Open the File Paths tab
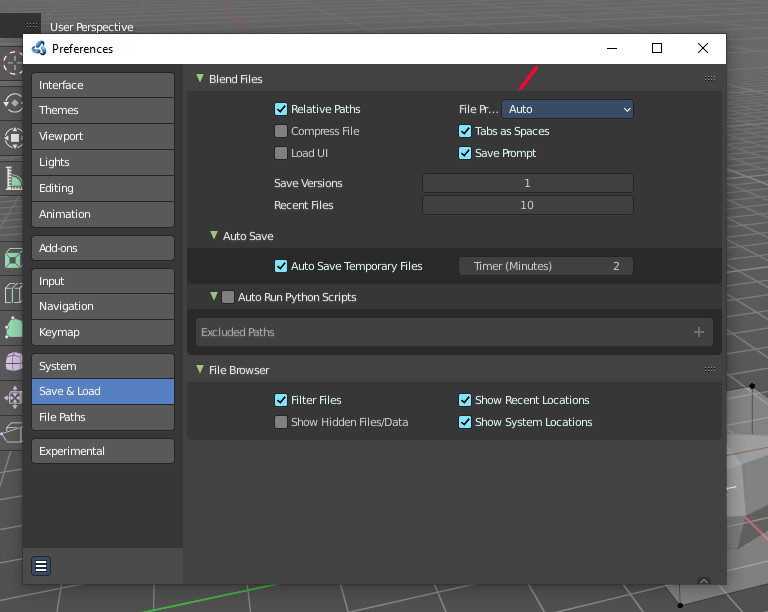Viewport: 768px width, 612px height. (x=103, y=417)
